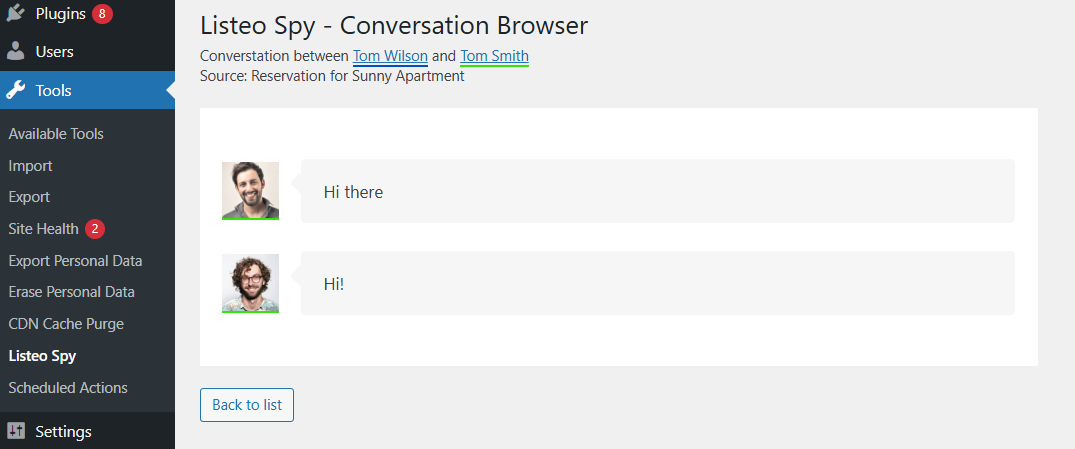
Task: Open Tom Smith's profile link
Action: pyautogui.click(x=494, y=56)
